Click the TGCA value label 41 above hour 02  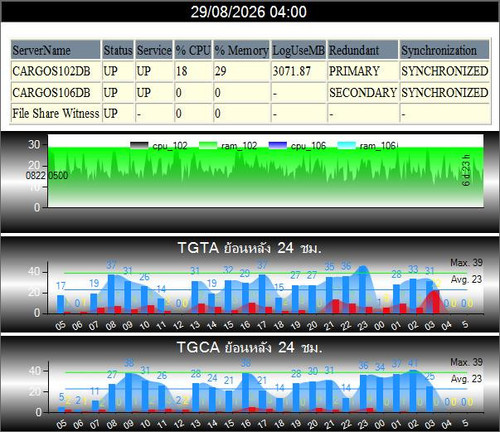point(413,363)
